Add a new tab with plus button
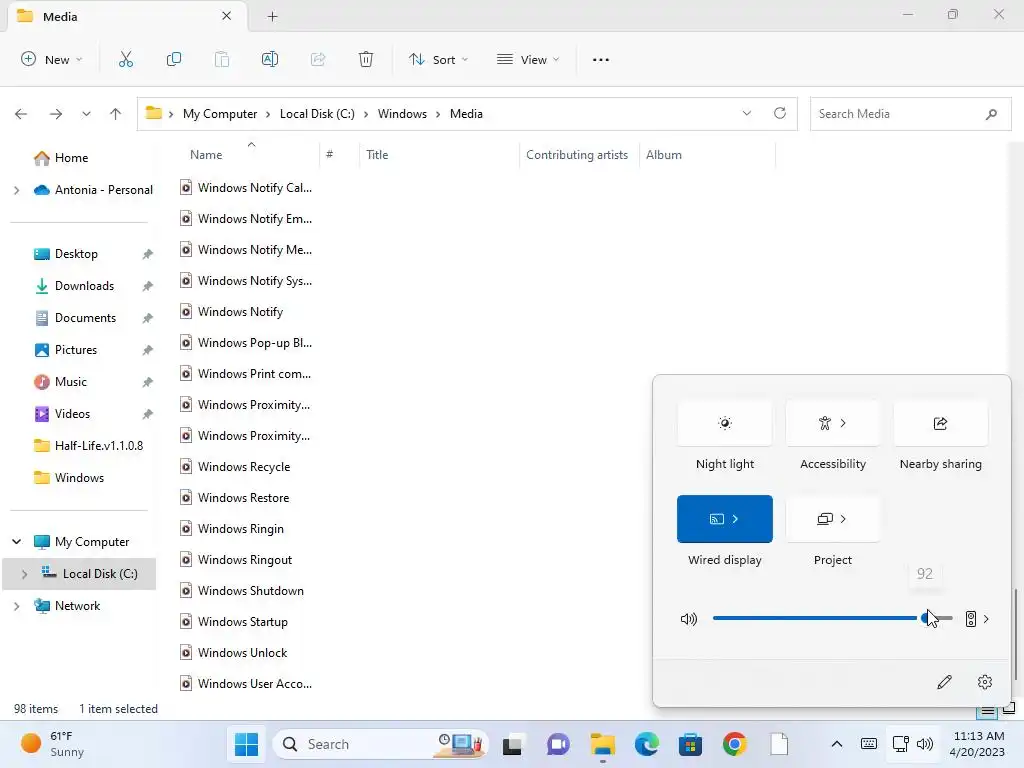Image resolution: width=1024 pixels, height=768 pixels. click(272, 16)
